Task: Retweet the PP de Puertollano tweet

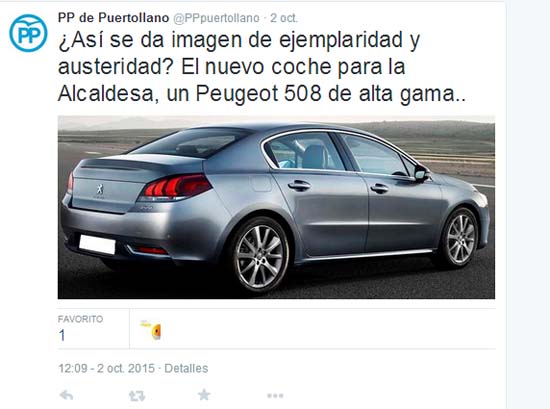Action: (137, 396)
